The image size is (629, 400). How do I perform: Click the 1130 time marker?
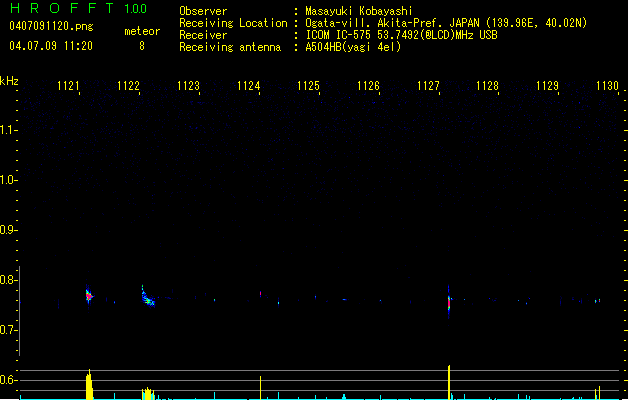click(607, 86)
